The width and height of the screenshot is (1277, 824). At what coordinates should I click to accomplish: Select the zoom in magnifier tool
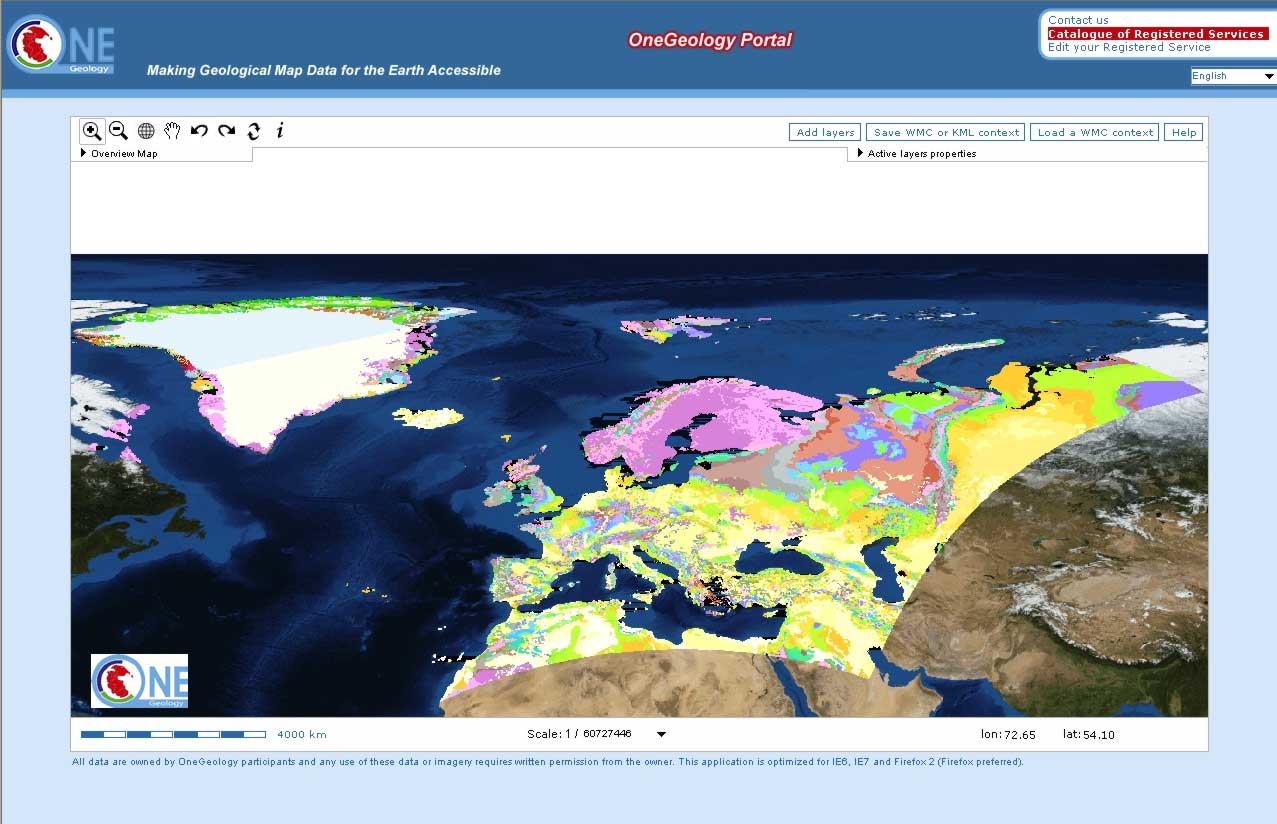click(92, 131)
